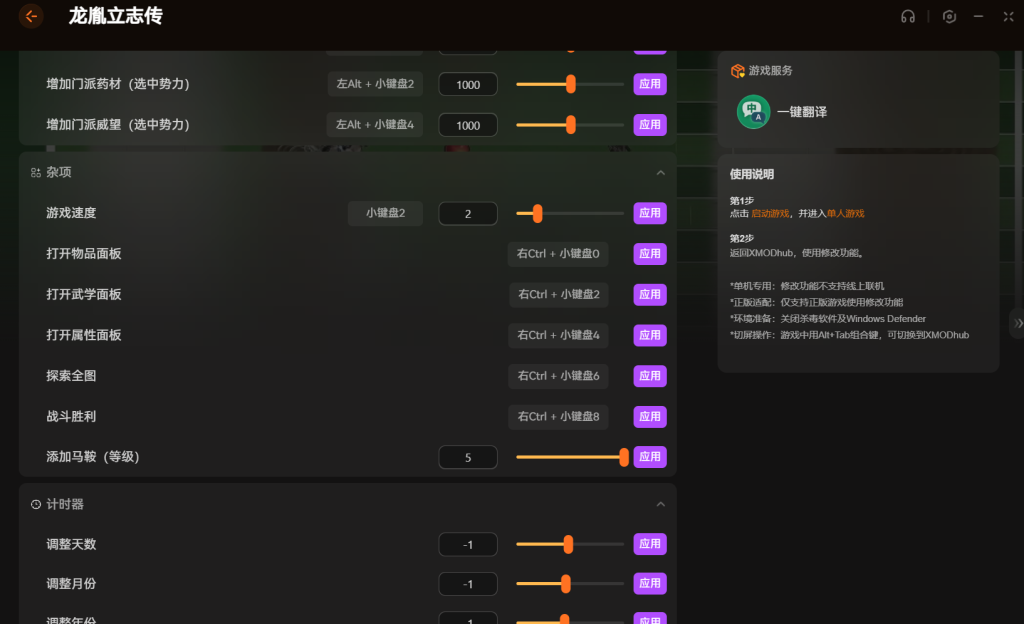Click the 游戏速度 slider handle
This screenshot has height=624, width=1024.
tap(537, 213)
